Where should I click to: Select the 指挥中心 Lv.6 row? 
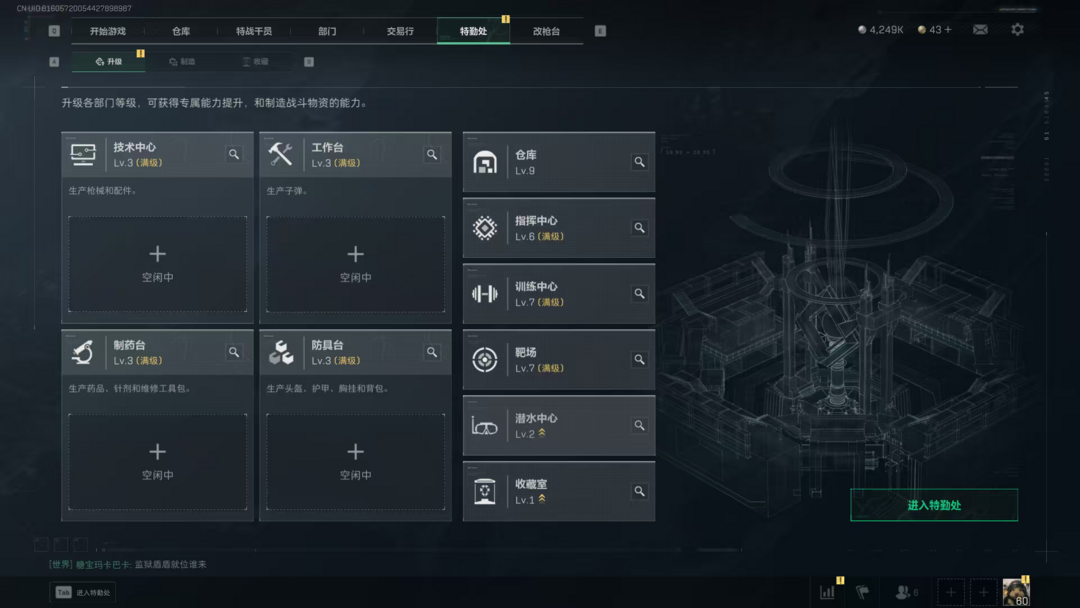pyautogui.click(x=559, y=228)
